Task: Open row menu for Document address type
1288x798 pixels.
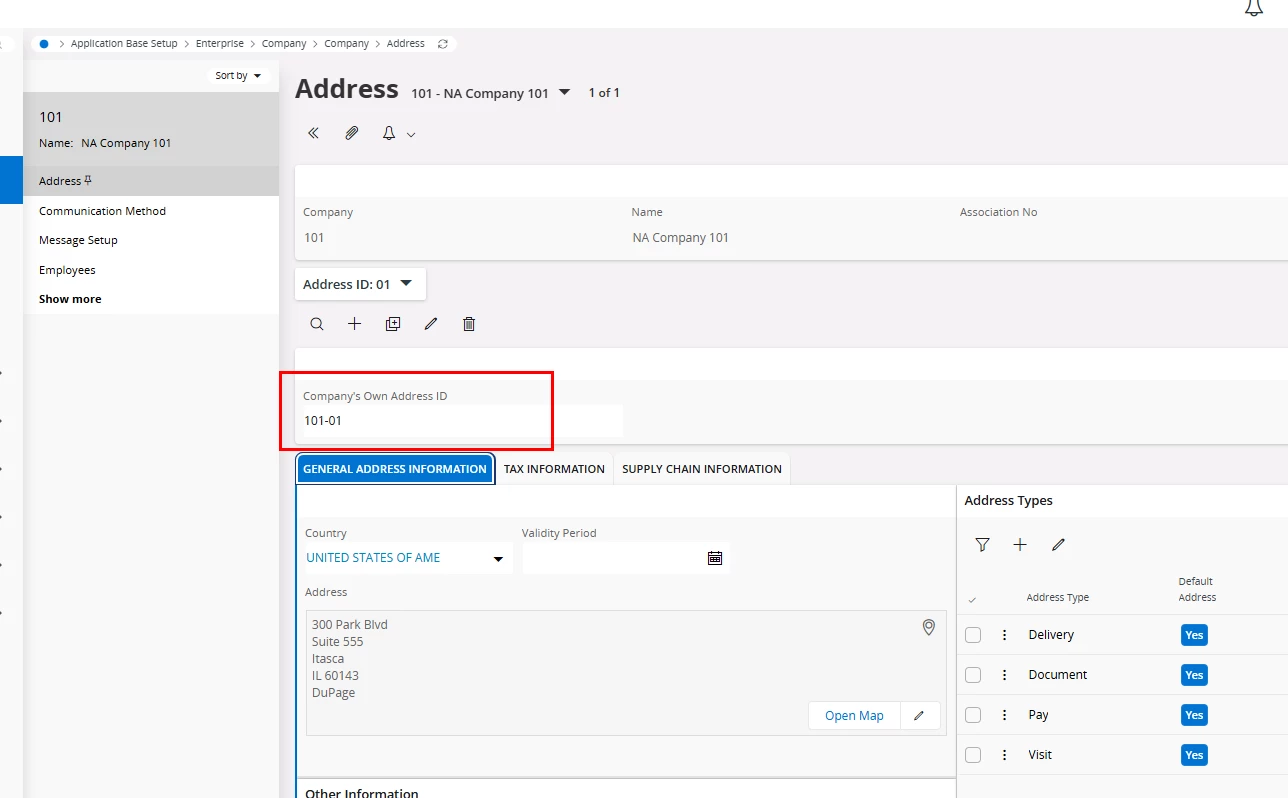Action: 1005,675
